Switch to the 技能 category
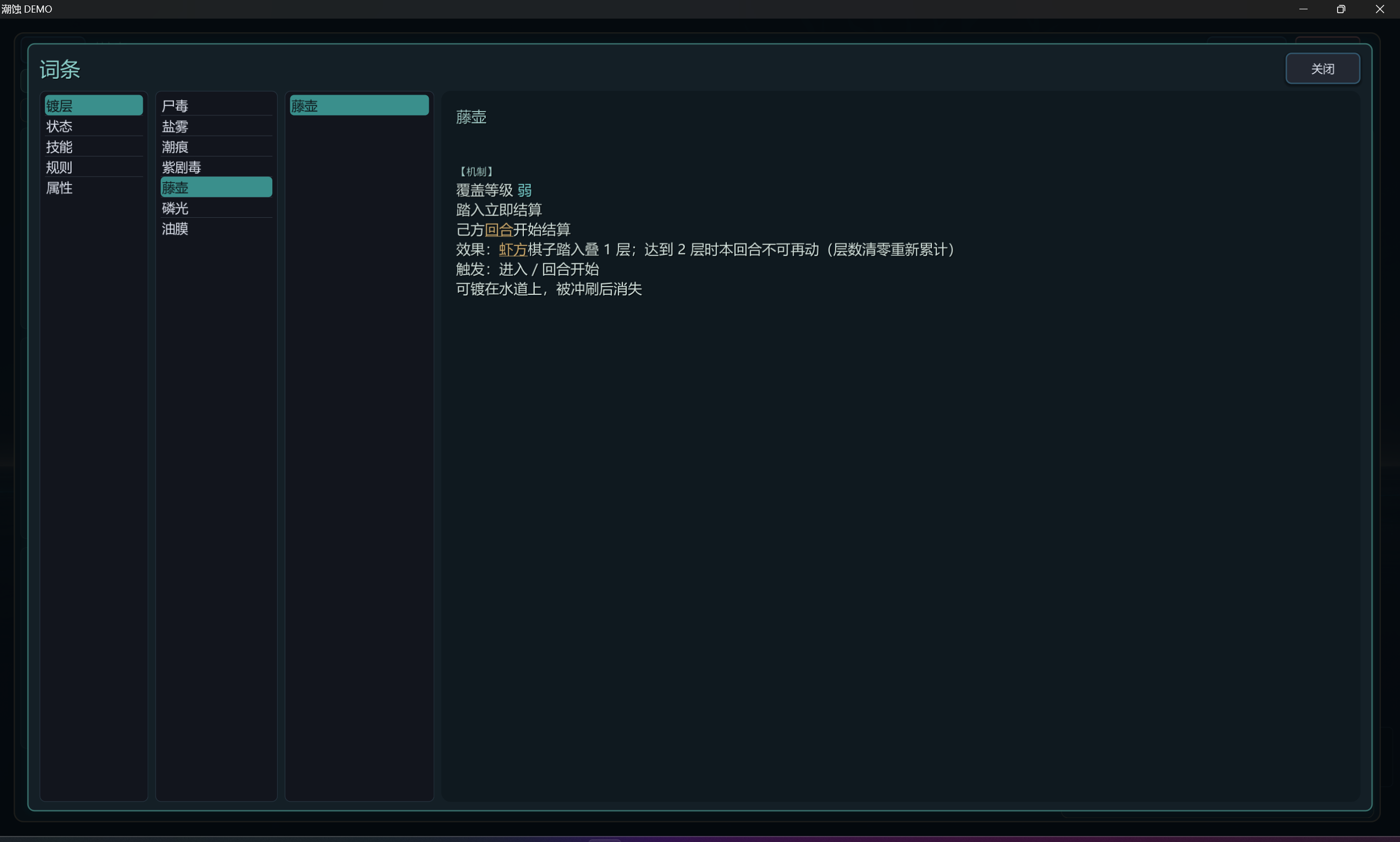Viewport: 1400px width, 842px height. point(94,147)
